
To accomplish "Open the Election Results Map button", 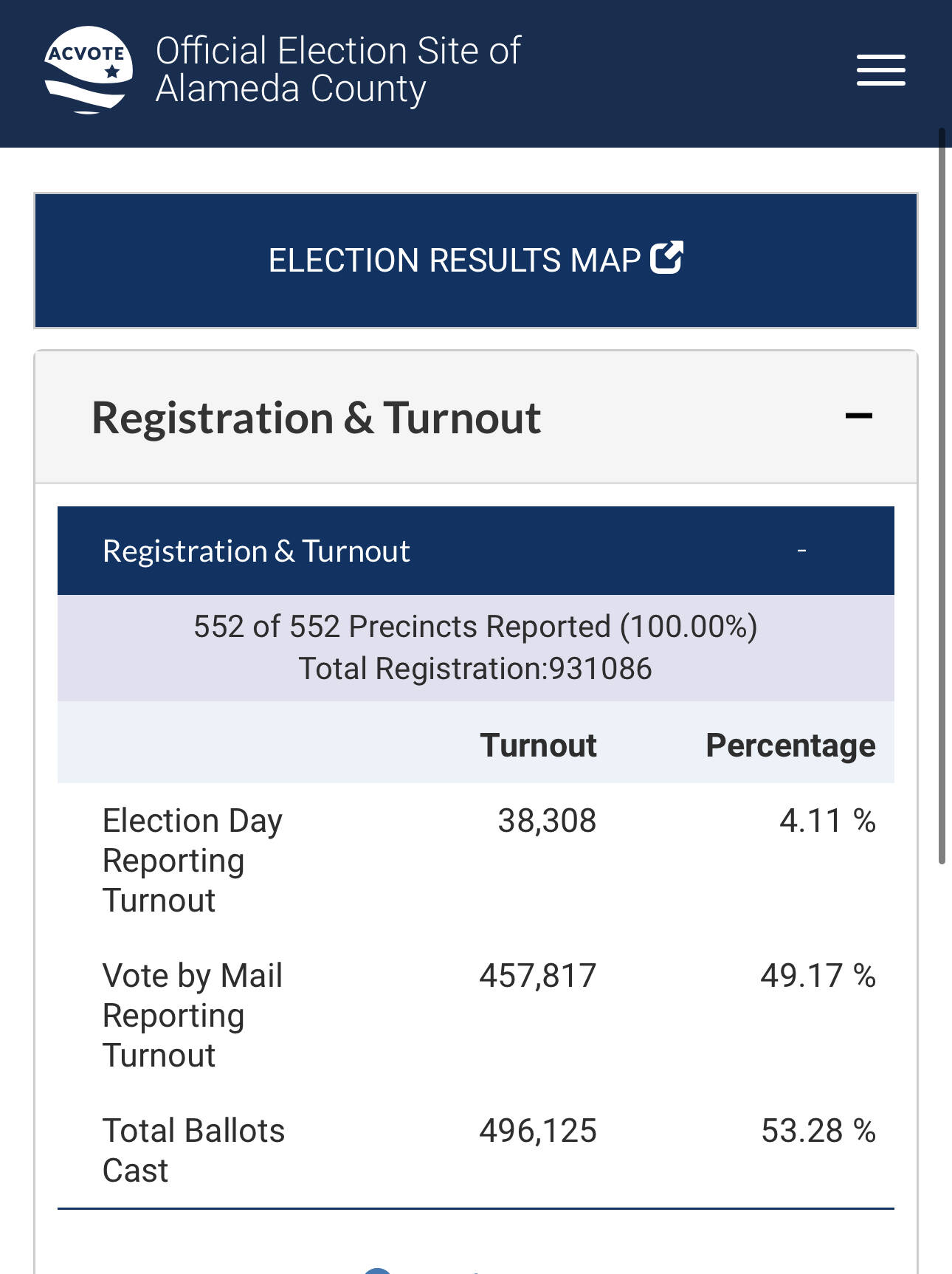I will click(x=476, y=261).
